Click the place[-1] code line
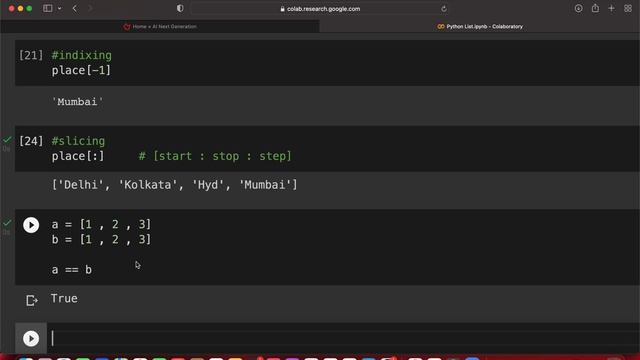Viewport: 640px width, 360px height. pyautogui.click(x=81, y=70)
